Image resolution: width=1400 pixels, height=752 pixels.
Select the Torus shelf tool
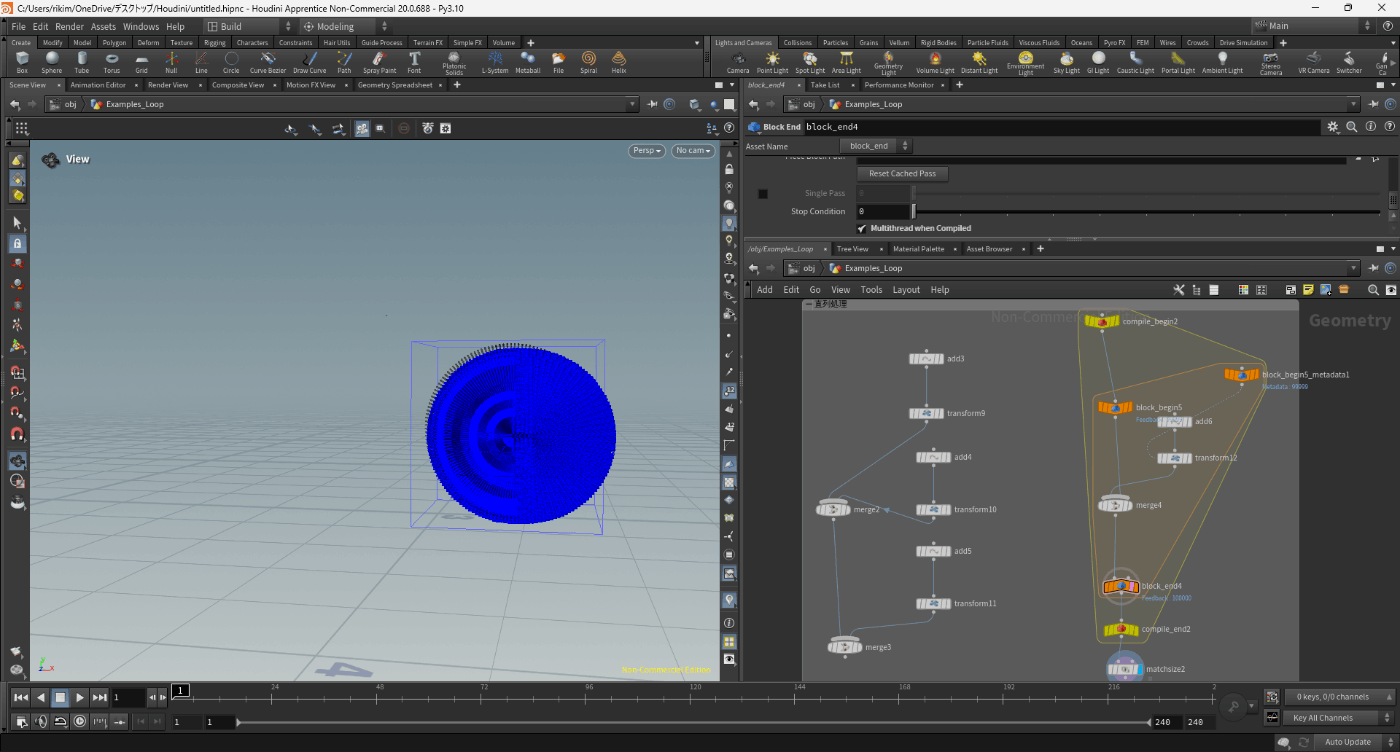112,62
